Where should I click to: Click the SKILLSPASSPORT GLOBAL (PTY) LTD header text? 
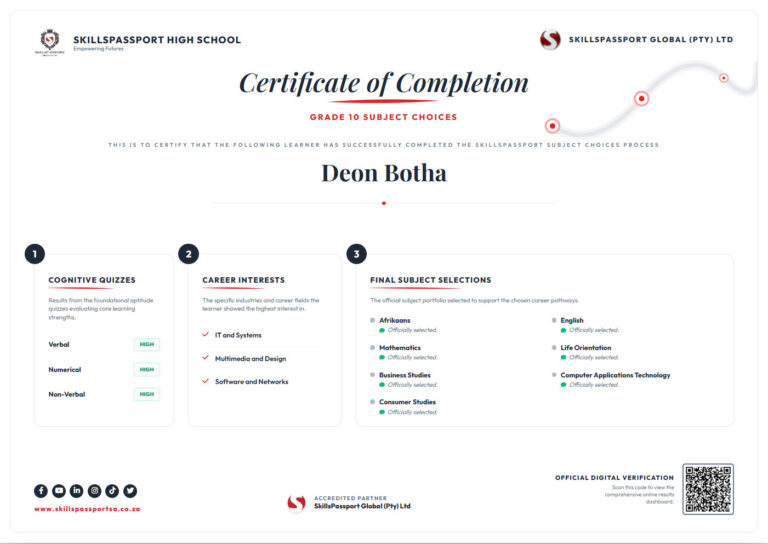click(651, 40)
